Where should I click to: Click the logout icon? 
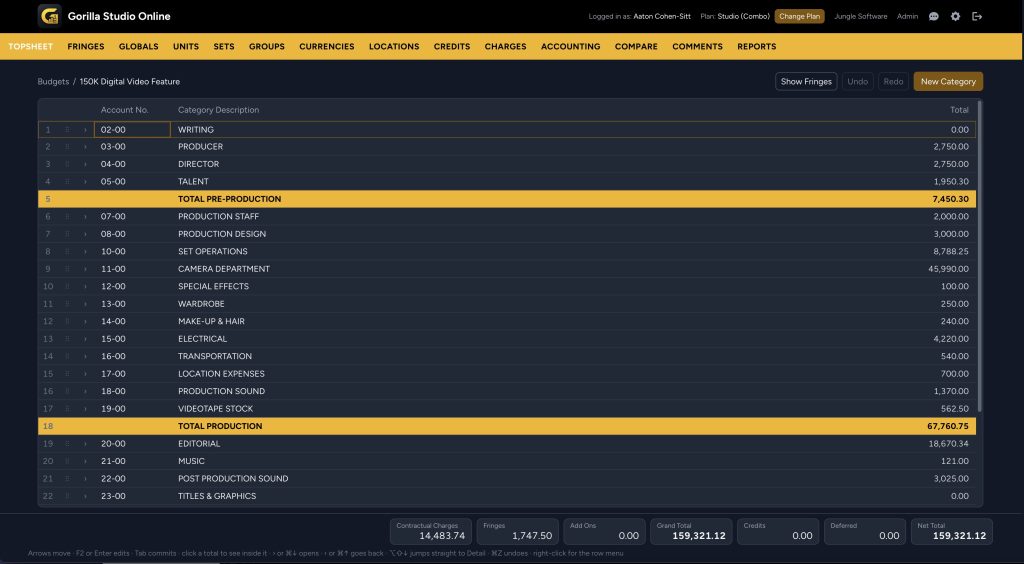tap(977, 16)
